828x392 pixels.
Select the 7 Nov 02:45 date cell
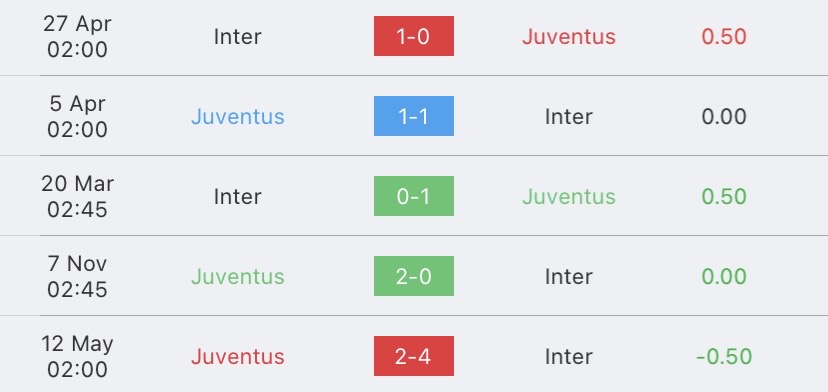point(77,276)
